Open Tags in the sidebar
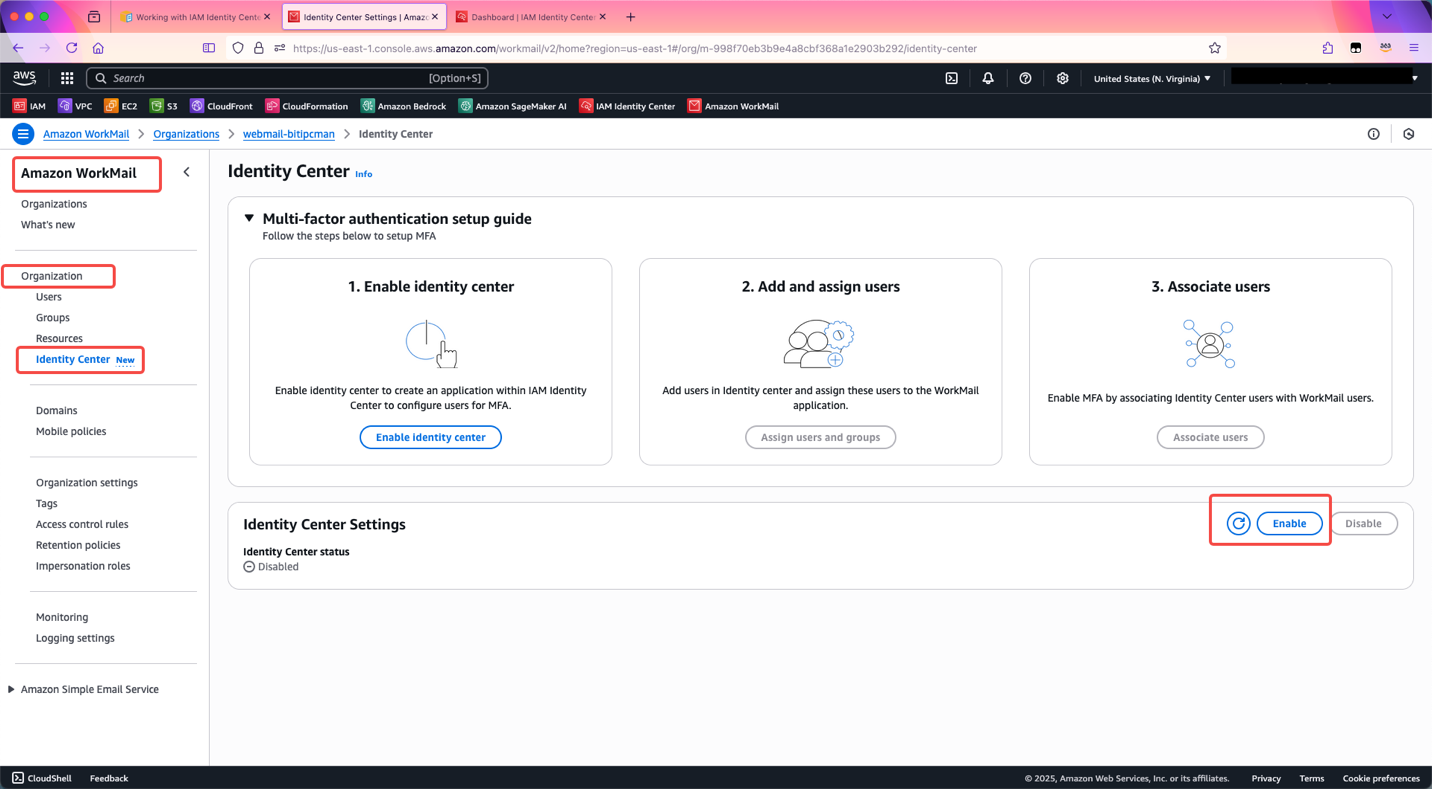The image size is (1432, 789). 47,504
